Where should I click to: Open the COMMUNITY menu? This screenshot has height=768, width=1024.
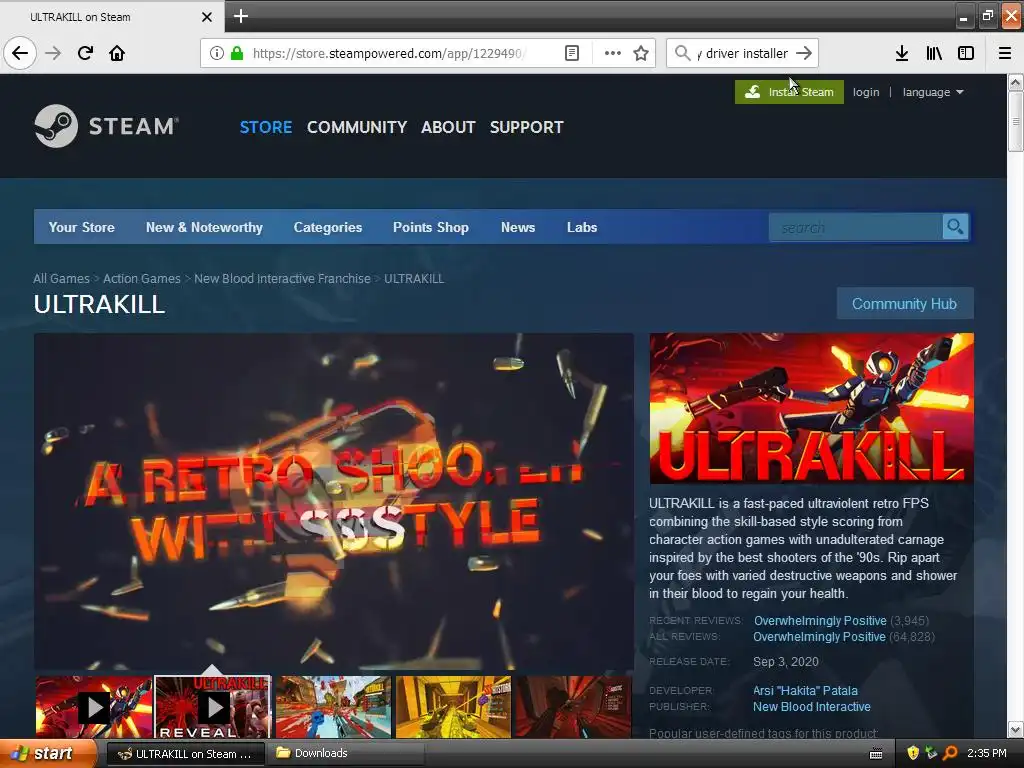[357, 127]
